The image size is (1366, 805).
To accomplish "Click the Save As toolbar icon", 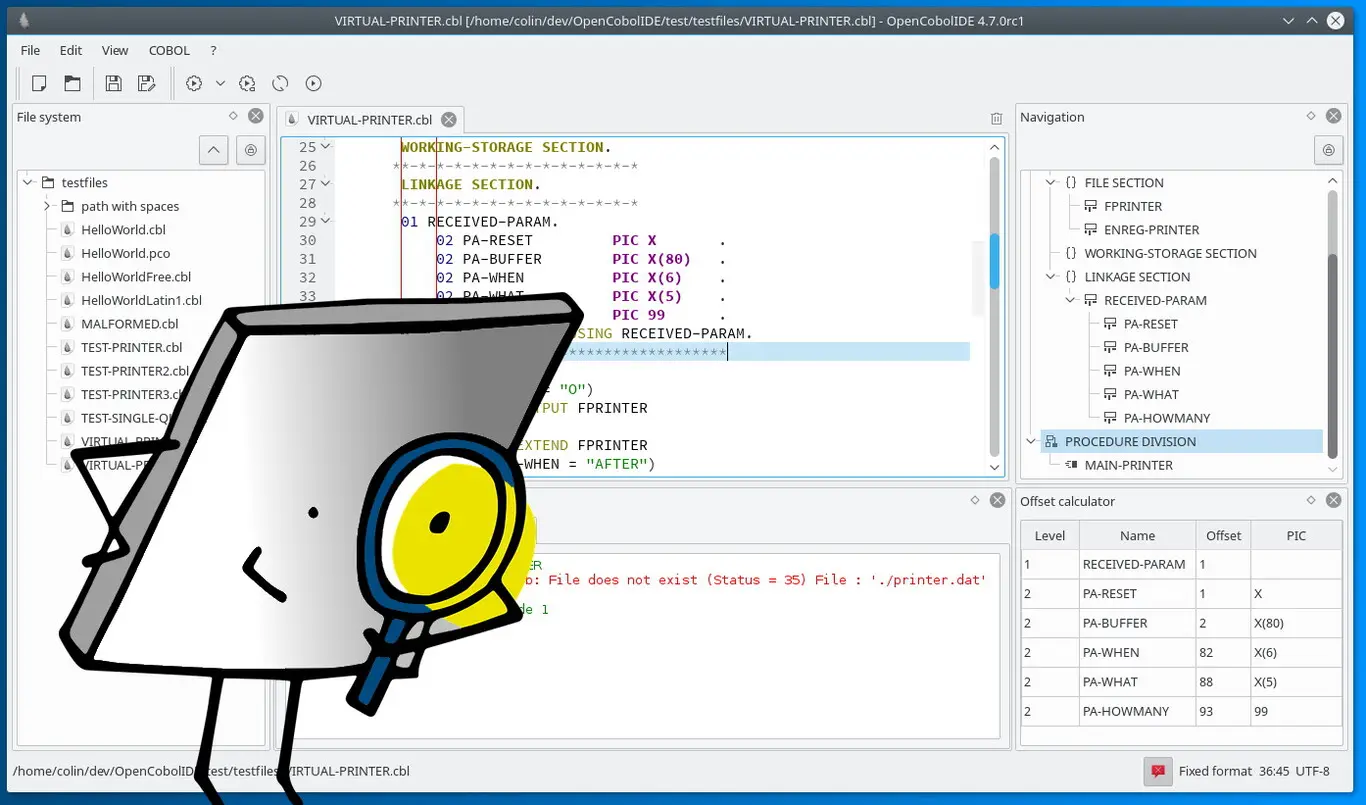I will click(147, 83).
